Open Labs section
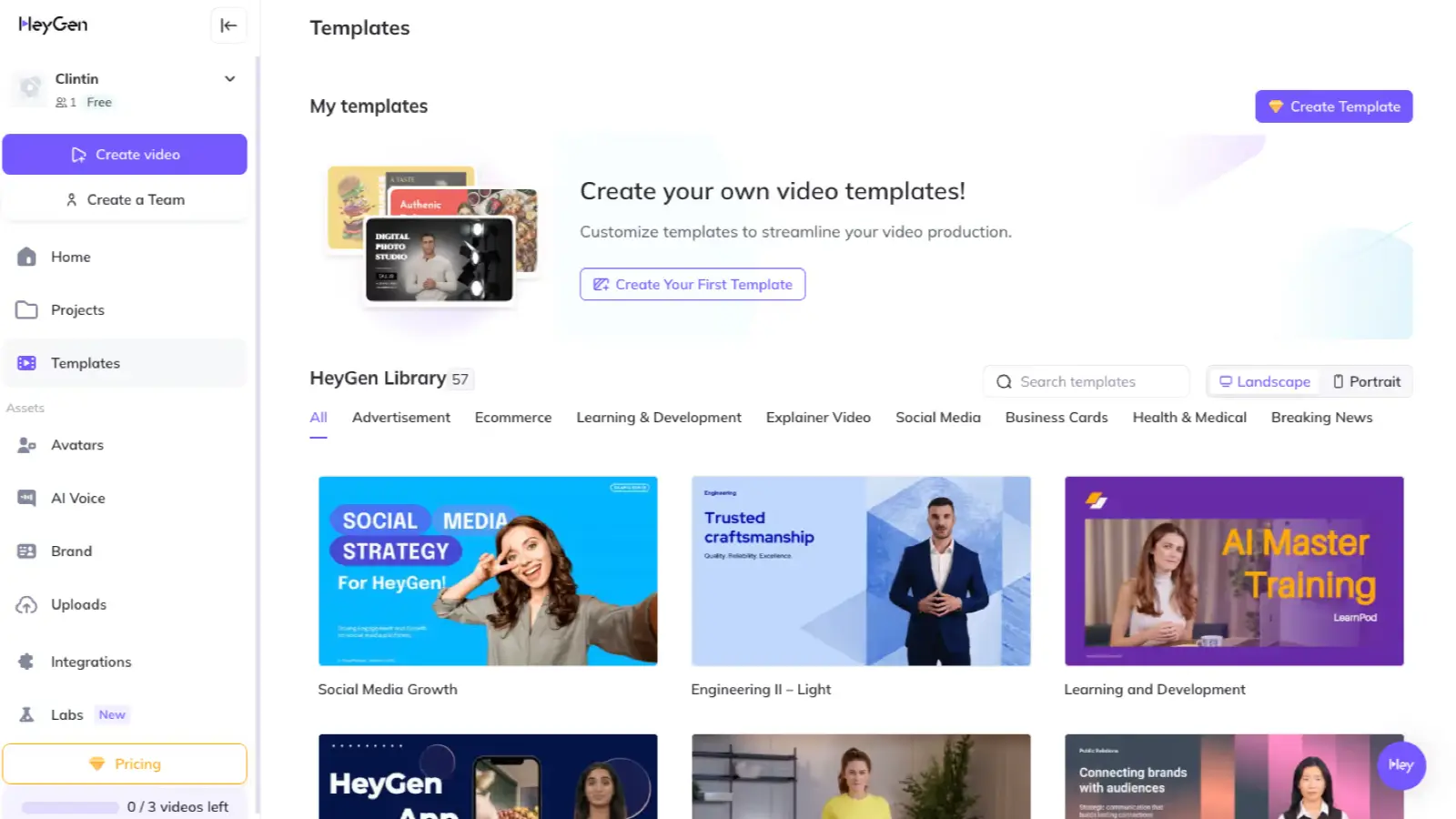This screenshot has width=1456, height=819. (x=125, y=715)
